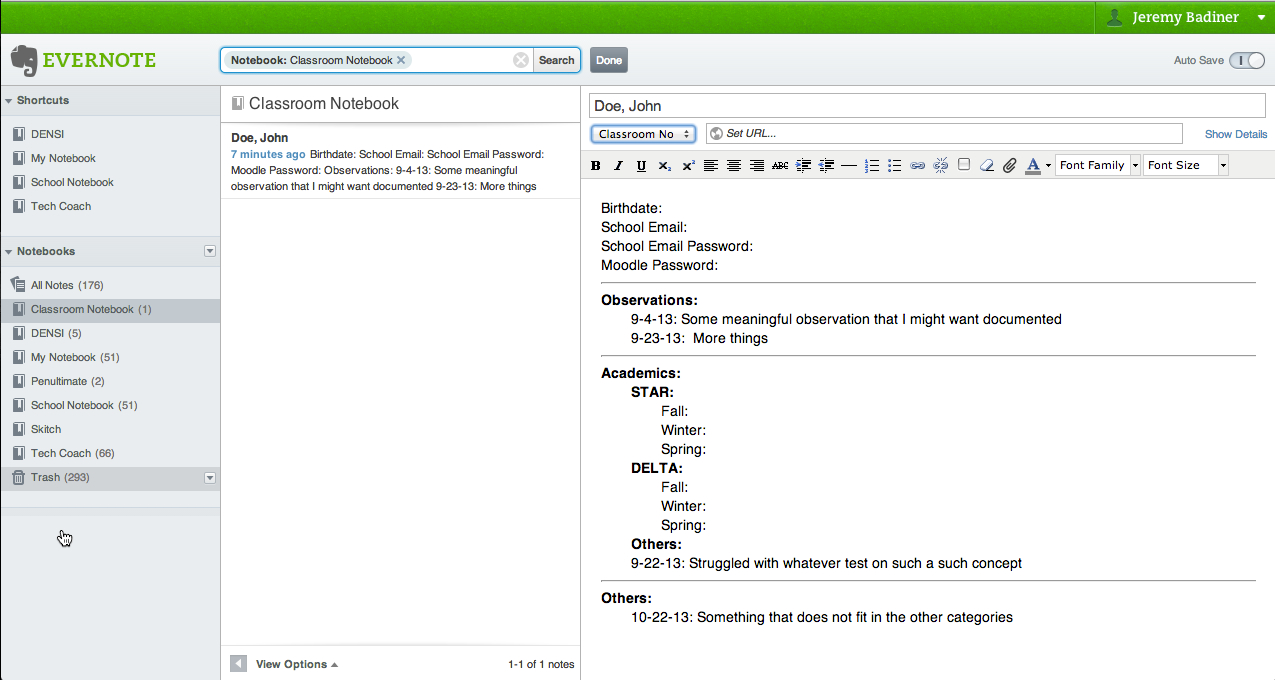
Task: Collapse the Notebooks section
Action: pyautogui.click(x=8, y=251)
